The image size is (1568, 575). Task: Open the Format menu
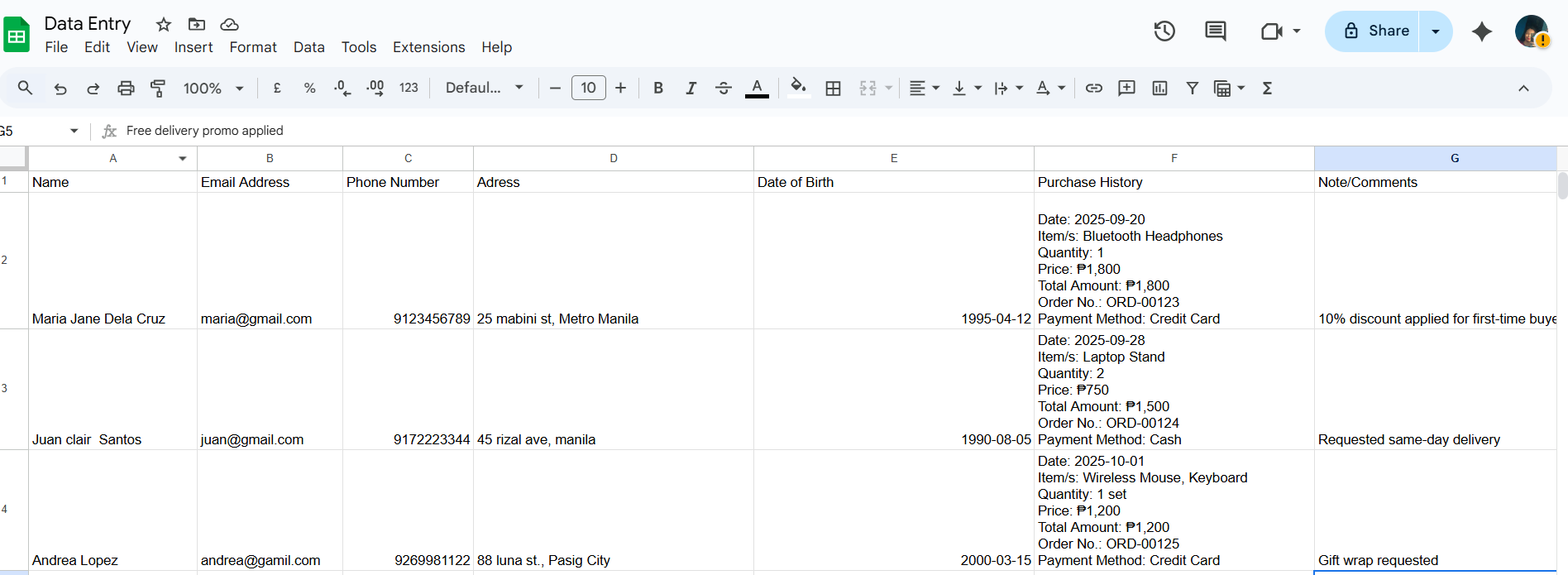pyautogui.click(x=252, y=47)
